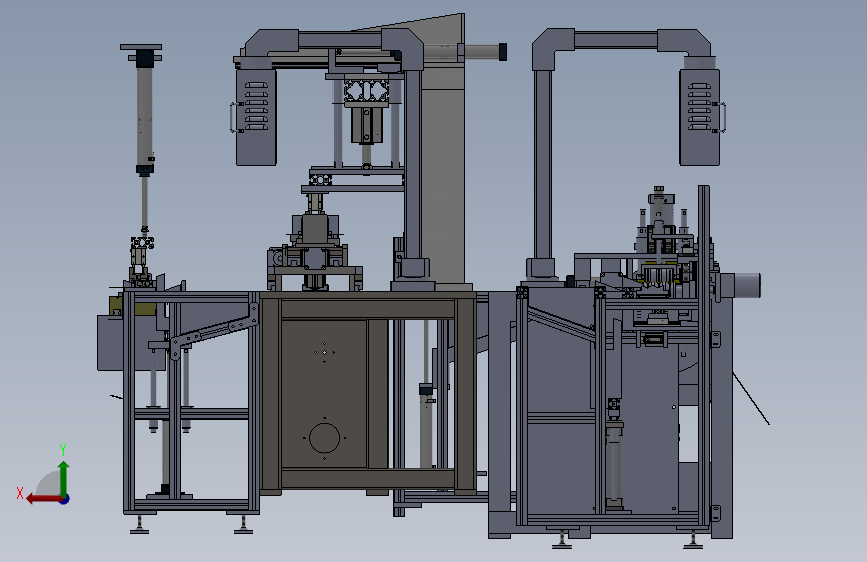Select the cylindrical motor protruding on the right side
The height and width of the screenshot is (562, 867).
click(746, 285)
